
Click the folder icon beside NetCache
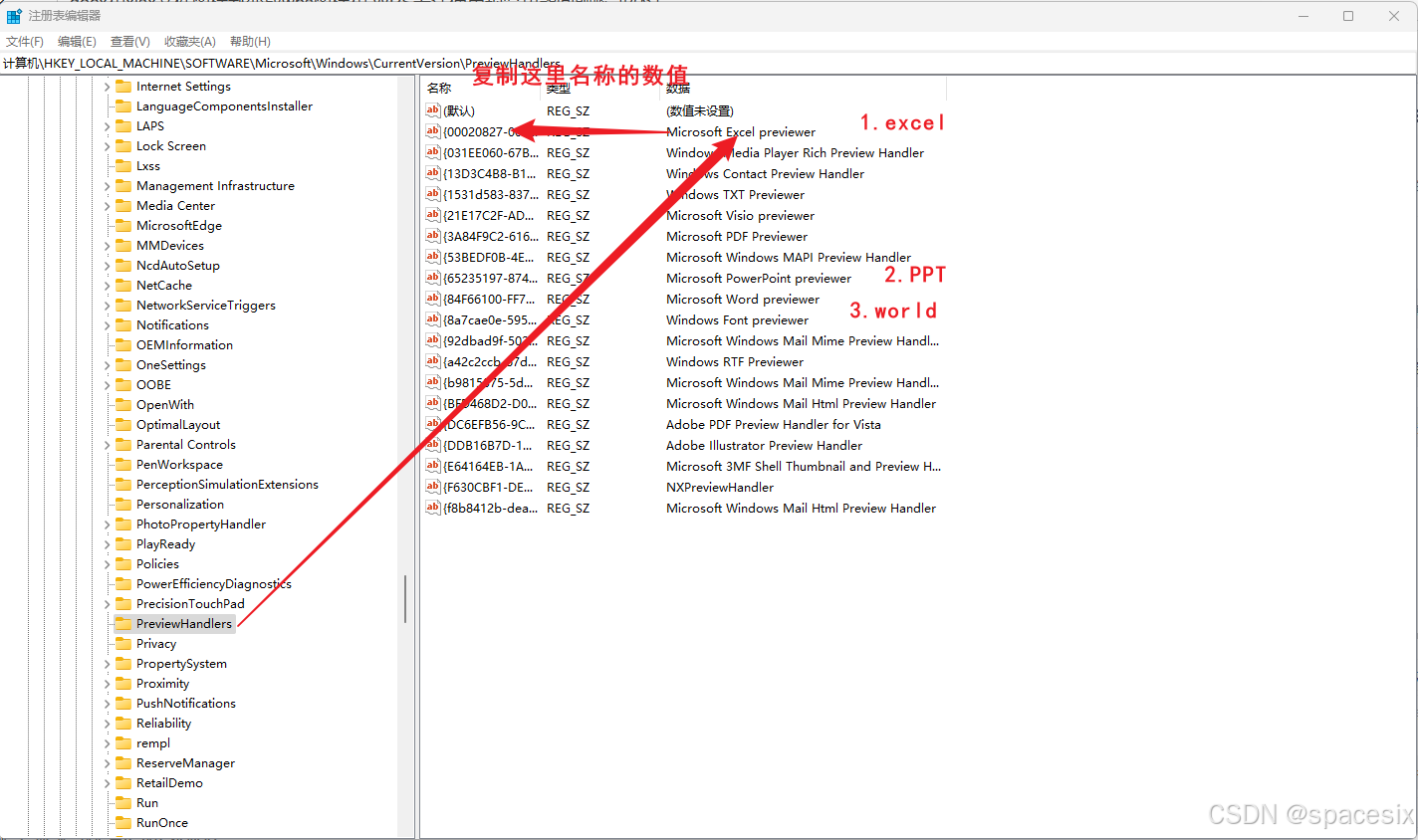point(123,286)
